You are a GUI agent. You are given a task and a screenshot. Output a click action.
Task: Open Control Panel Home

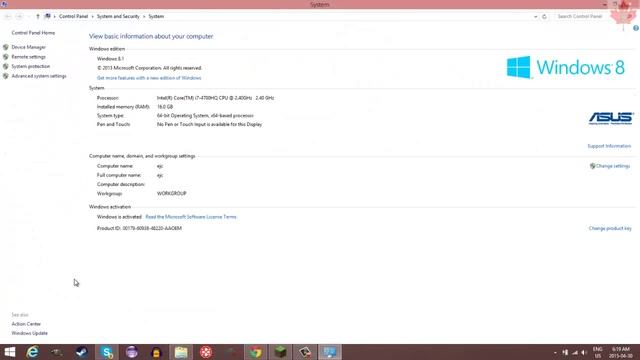coord(33,33)
